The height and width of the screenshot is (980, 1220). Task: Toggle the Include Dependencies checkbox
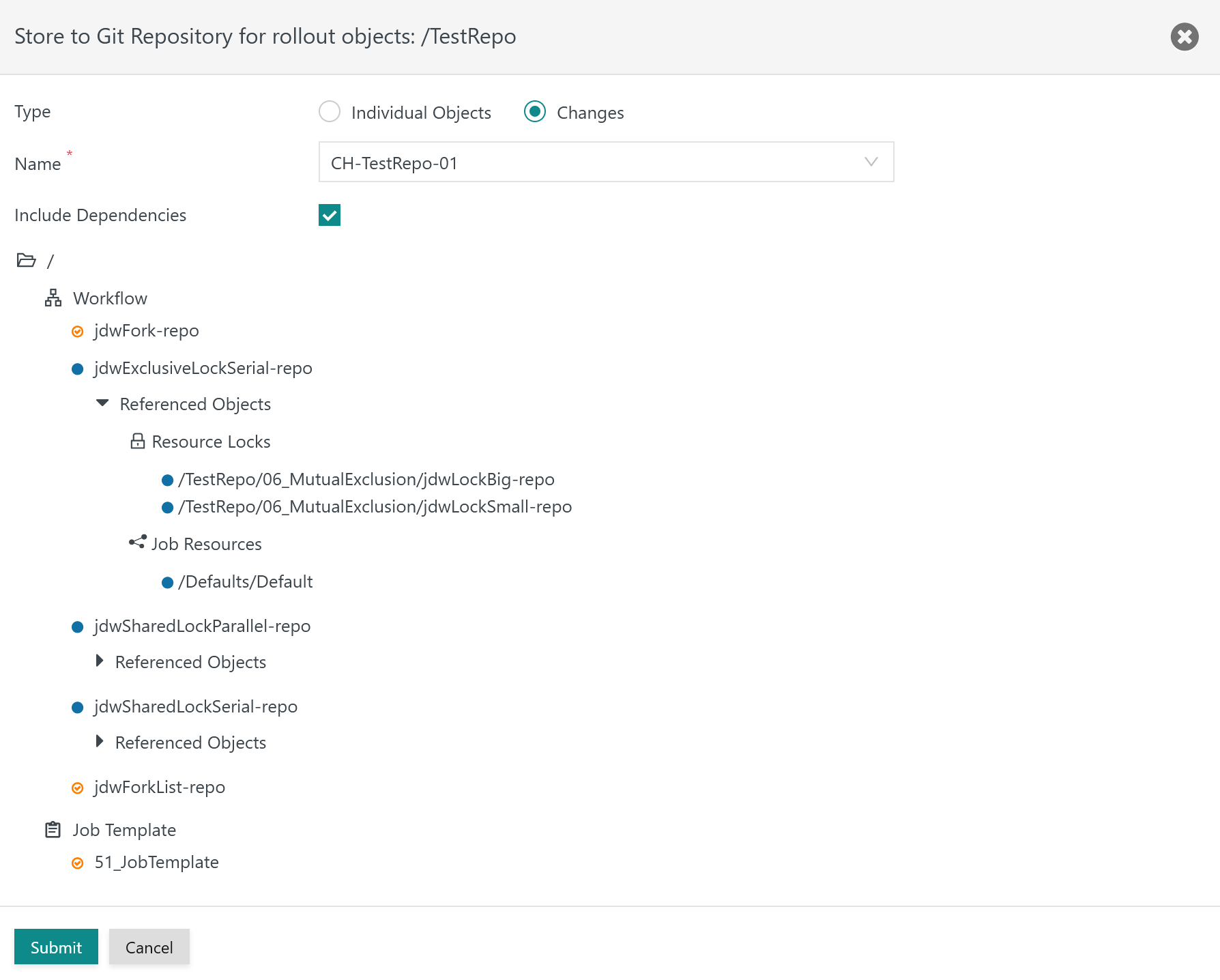coord(330,215)
